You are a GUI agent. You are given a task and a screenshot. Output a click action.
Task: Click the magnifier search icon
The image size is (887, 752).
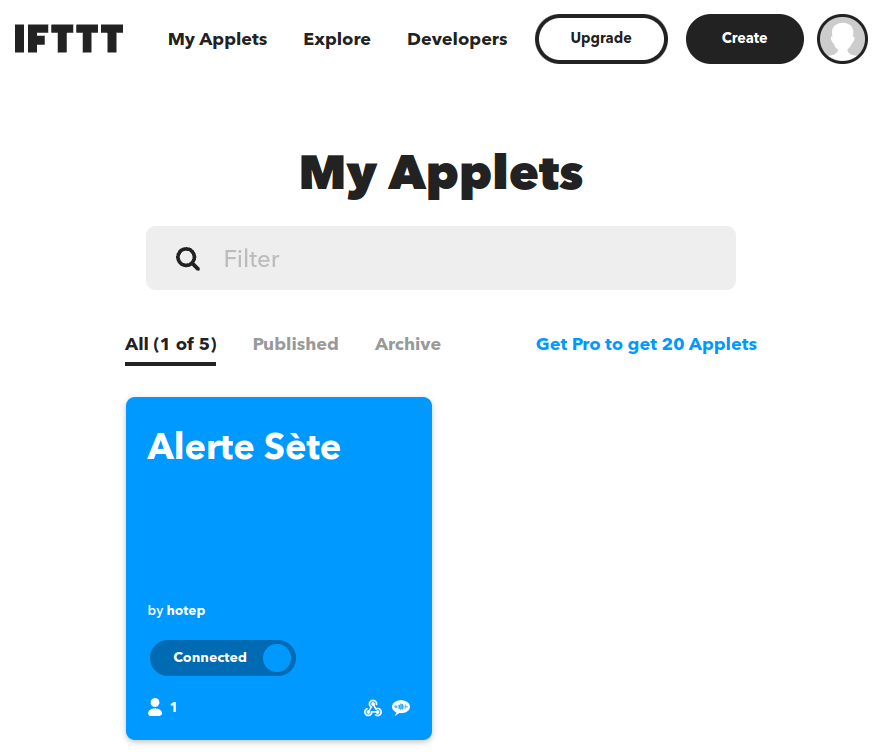tap(188, 259)
